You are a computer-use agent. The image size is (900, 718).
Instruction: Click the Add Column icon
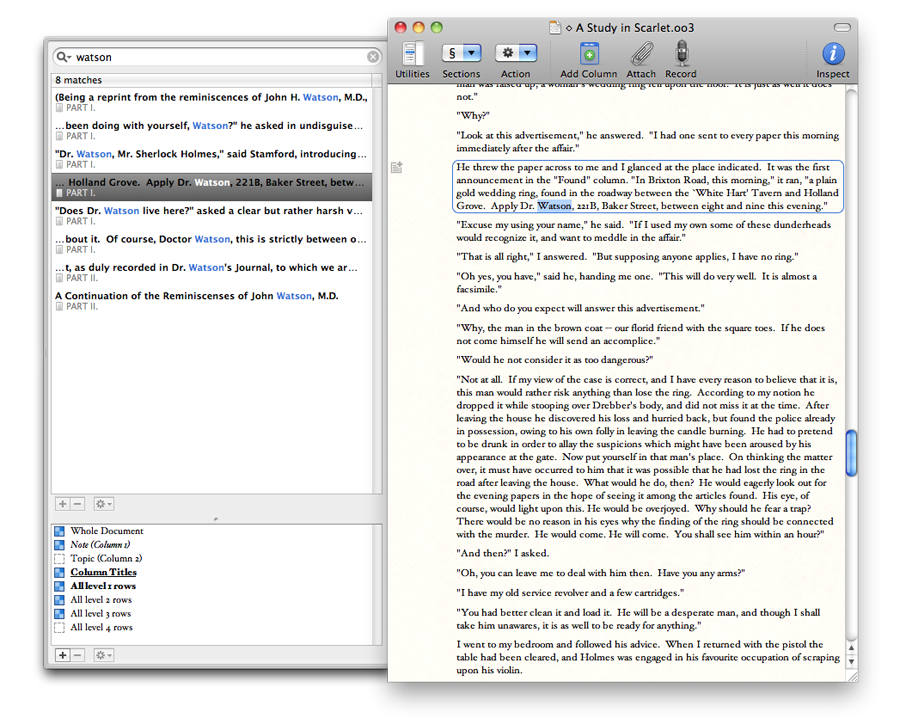[589, 55]
